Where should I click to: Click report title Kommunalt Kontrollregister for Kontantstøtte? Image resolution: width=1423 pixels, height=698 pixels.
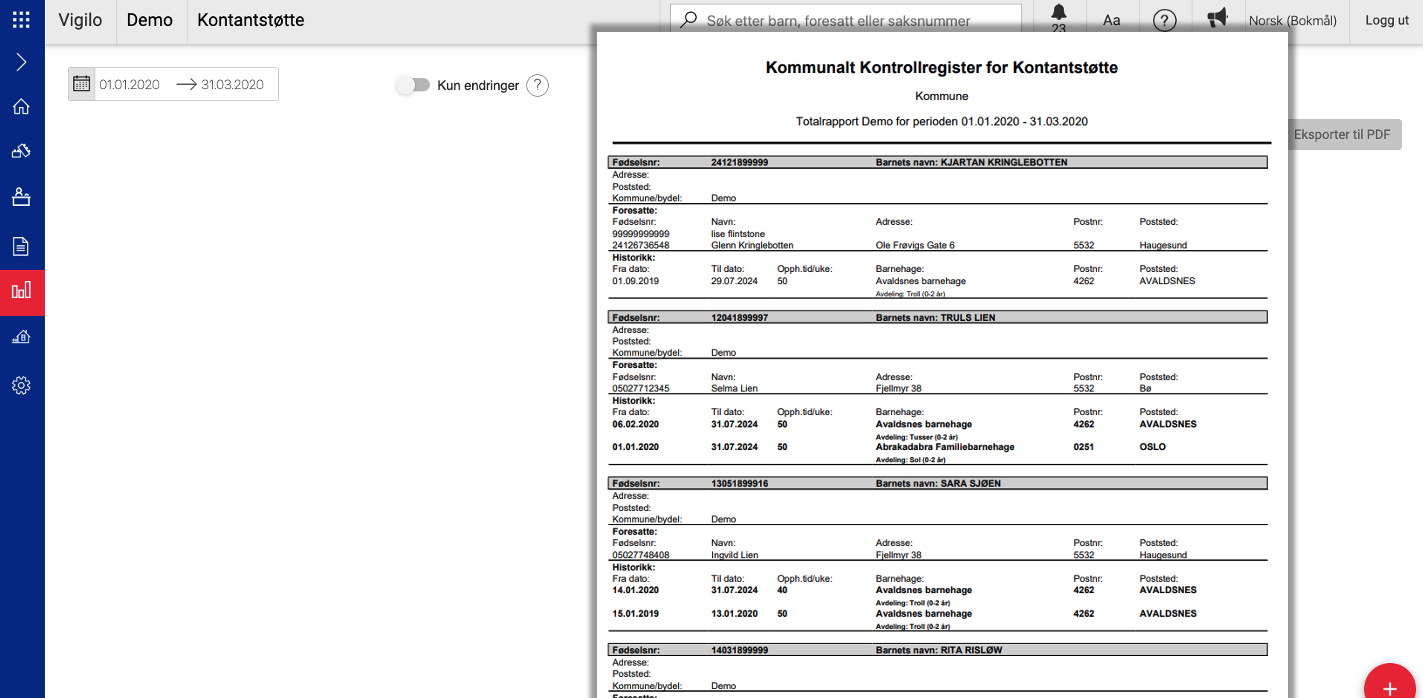(x=942, y=68)
